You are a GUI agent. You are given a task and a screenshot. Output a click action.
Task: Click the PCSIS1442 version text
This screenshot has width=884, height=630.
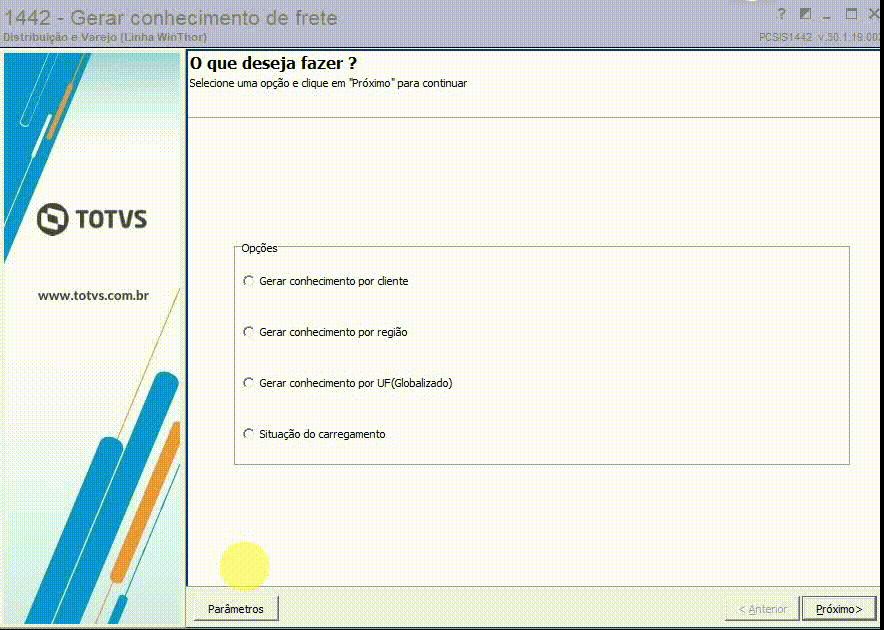819,37
